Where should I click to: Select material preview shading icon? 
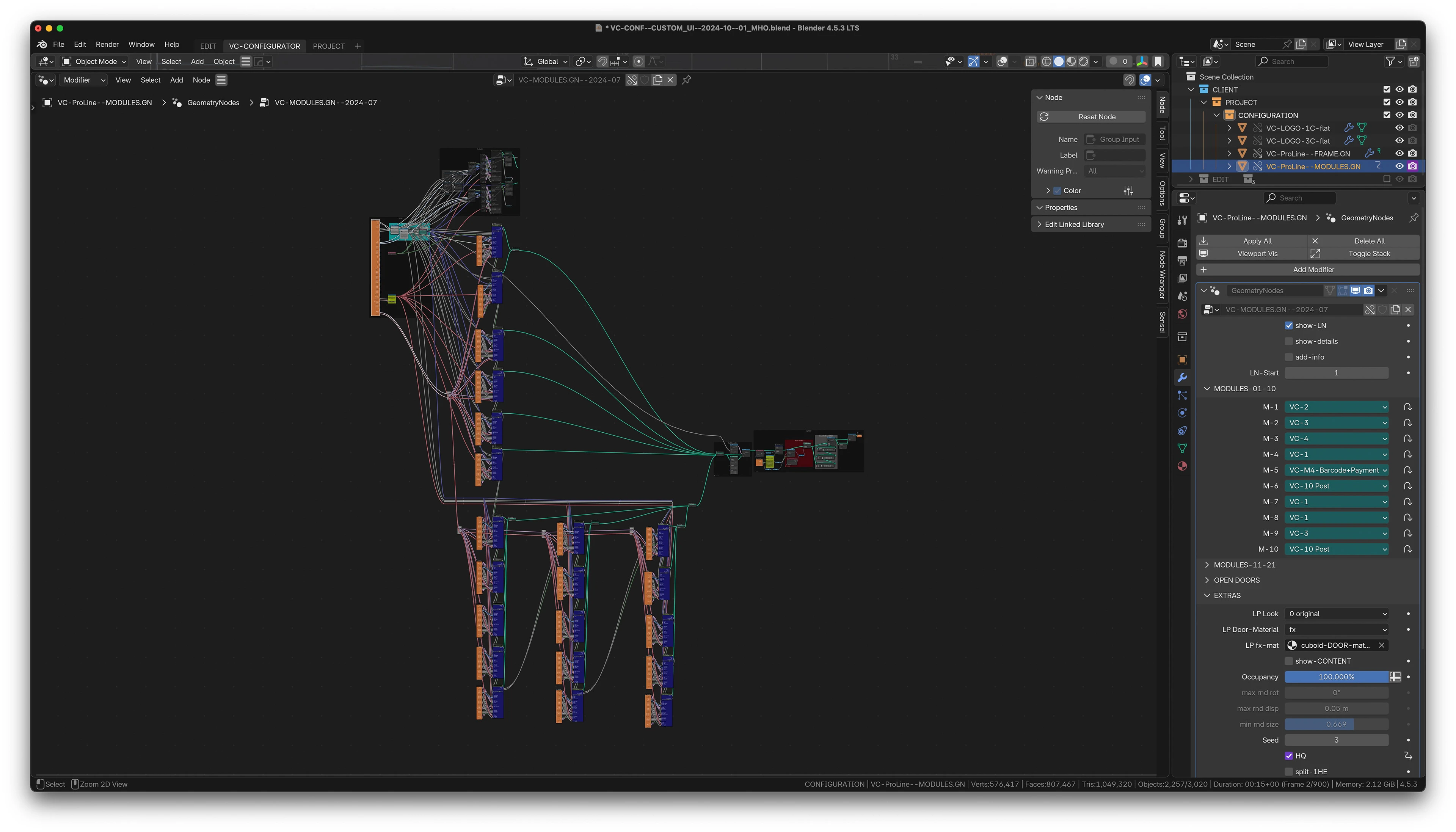(x=1071, y=61)
